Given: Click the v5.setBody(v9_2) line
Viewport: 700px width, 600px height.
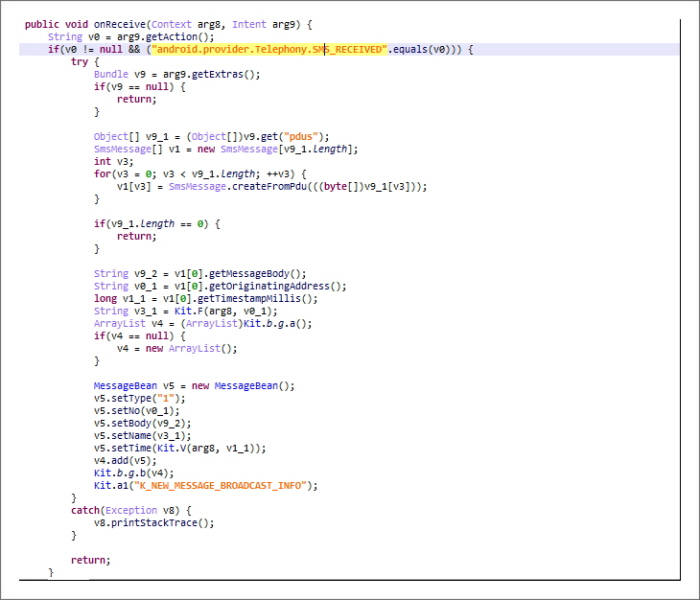Looking at the screenshot, I should click(x=142, y=423).
